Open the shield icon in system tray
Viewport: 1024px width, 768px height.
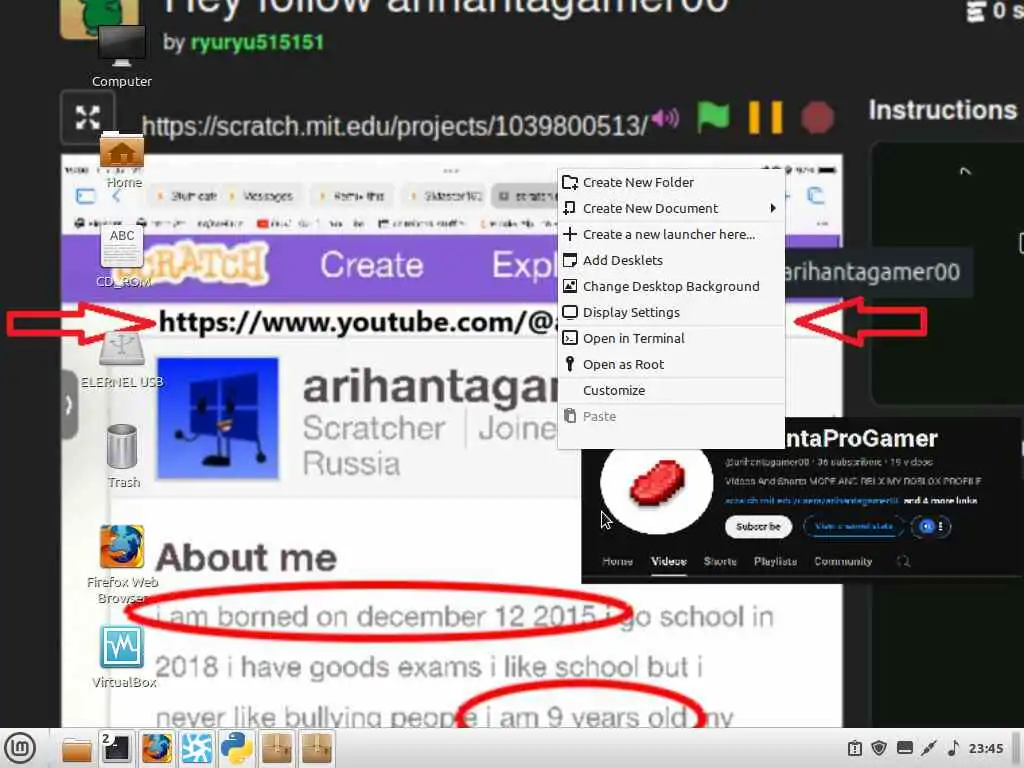click(x=879, y=748)
